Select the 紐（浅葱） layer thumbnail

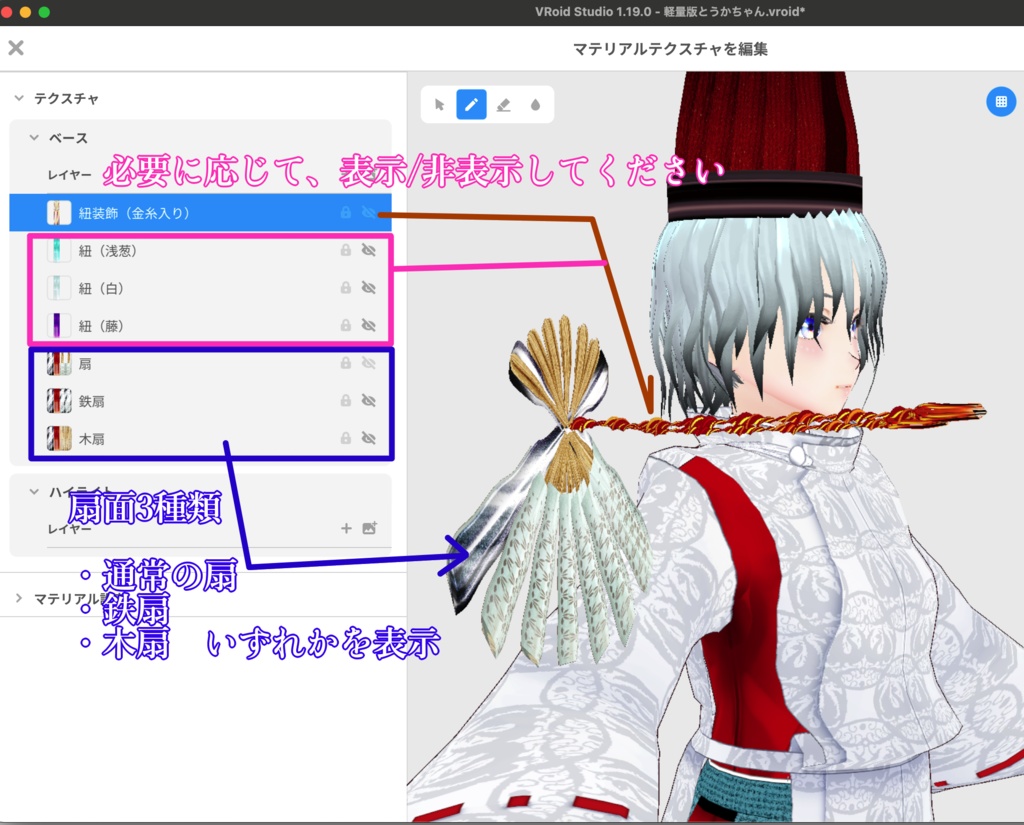click(60, 250)
